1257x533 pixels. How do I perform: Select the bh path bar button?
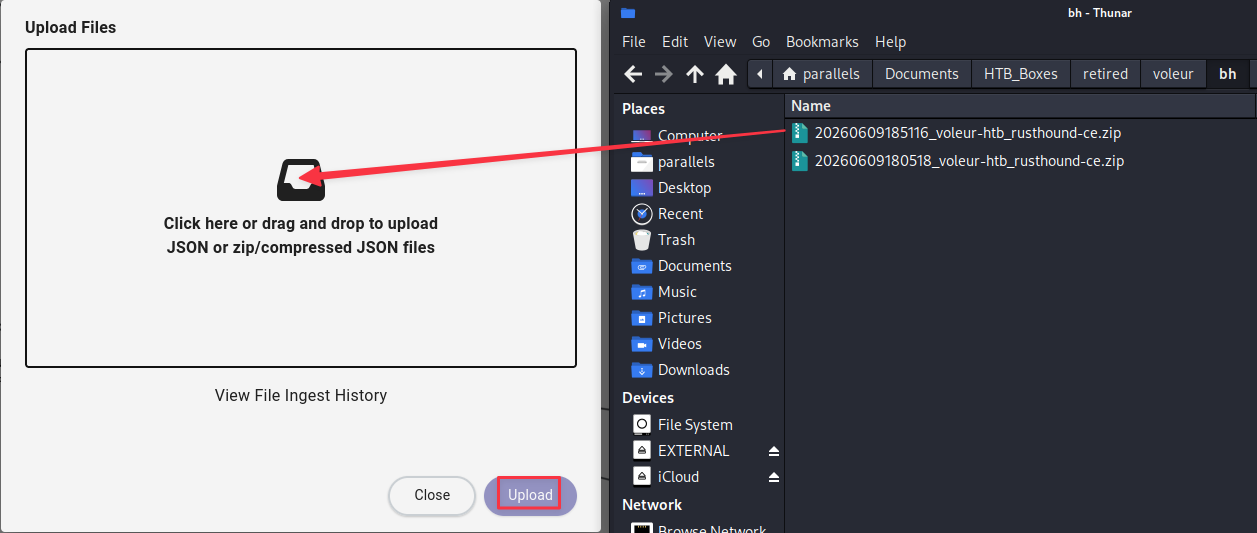(x=1228, y=74)
